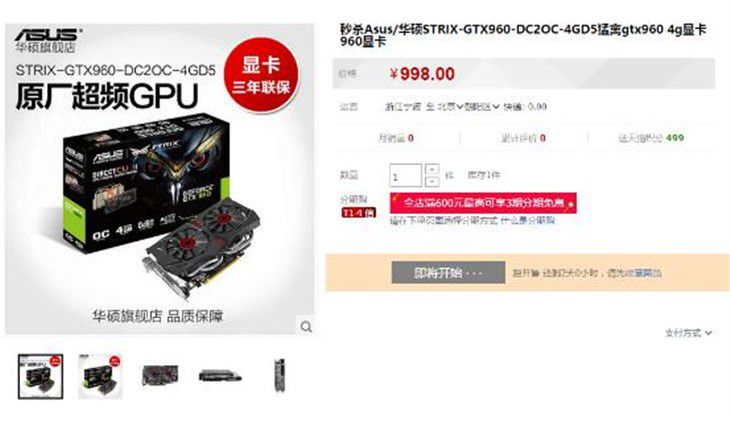Image resolution: width=730 pixels, height=421 pixels.
Task: Select the fifth thumbnail showing card bracket
Action: [x=280, y=375]
